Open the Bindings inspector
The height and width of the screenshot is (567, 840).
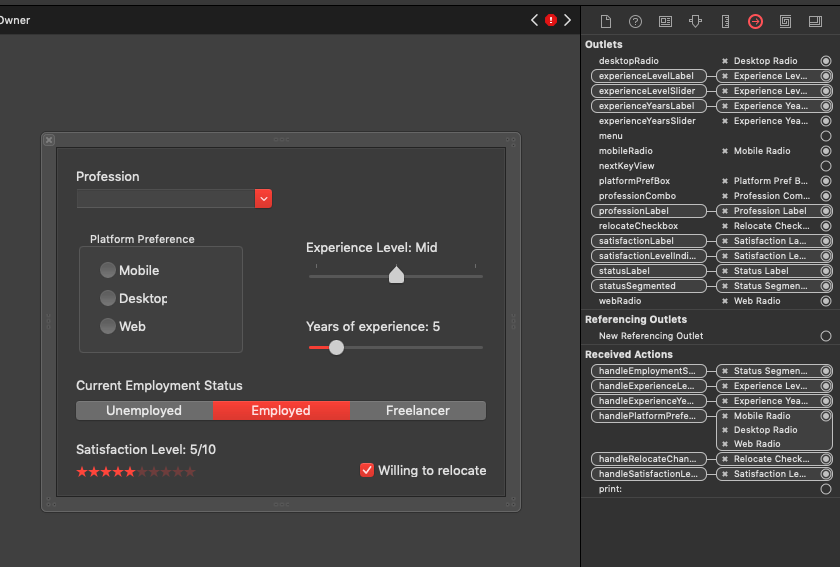coord(785,21)
